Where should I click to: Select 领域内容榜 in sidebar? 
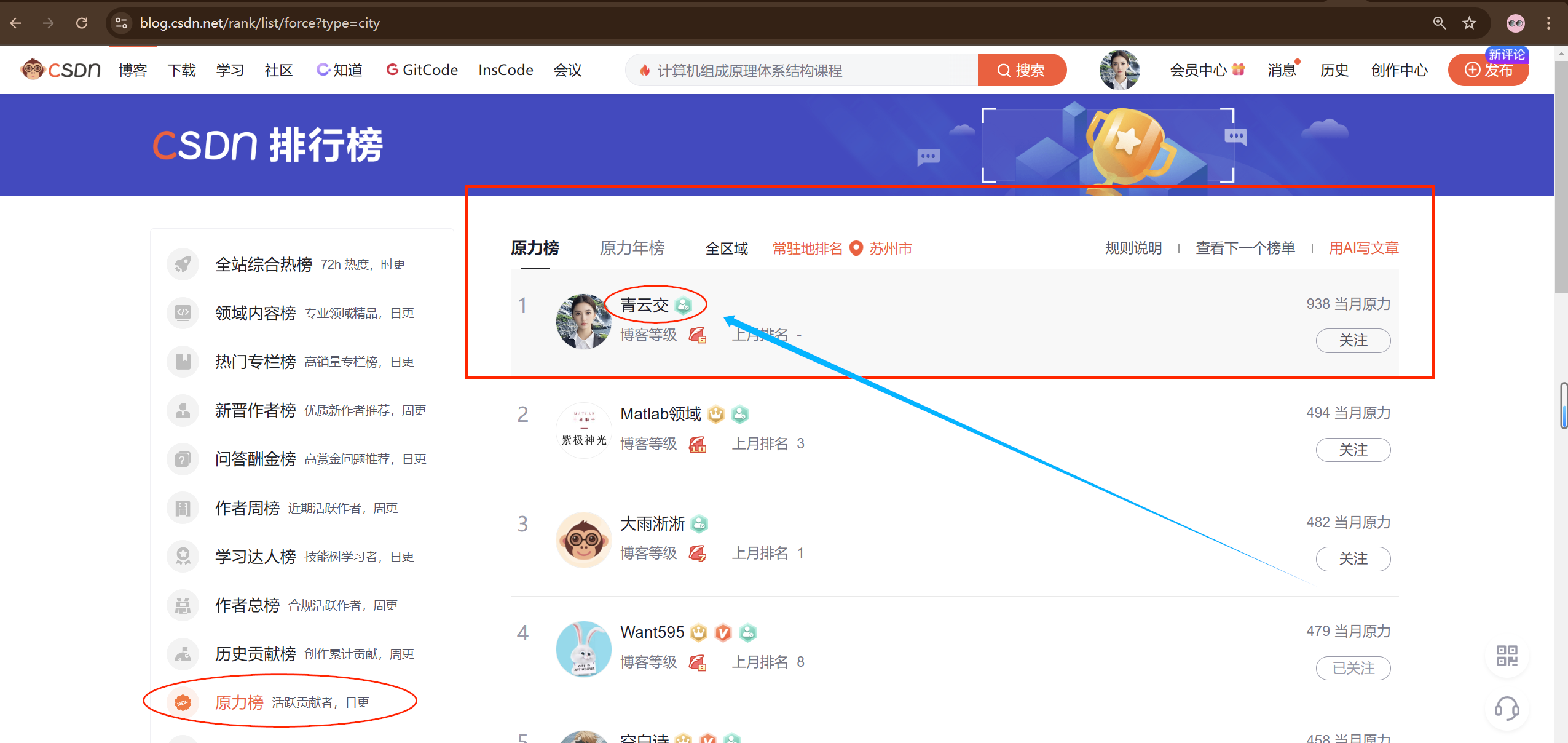click(x=256, y=313)
